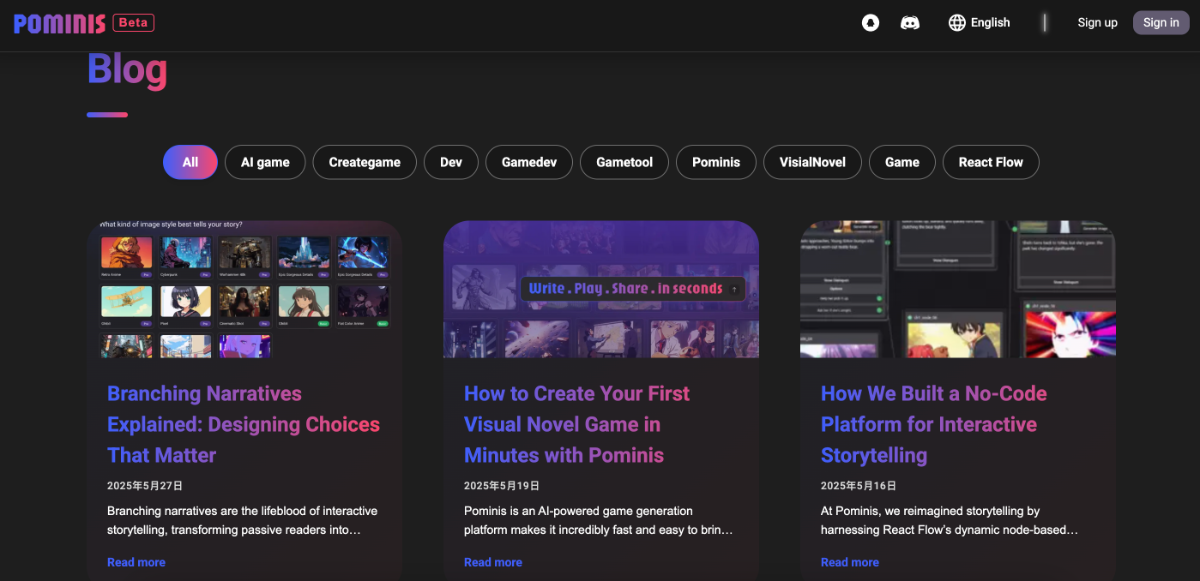Click Sign up in header

(1097, 23)
